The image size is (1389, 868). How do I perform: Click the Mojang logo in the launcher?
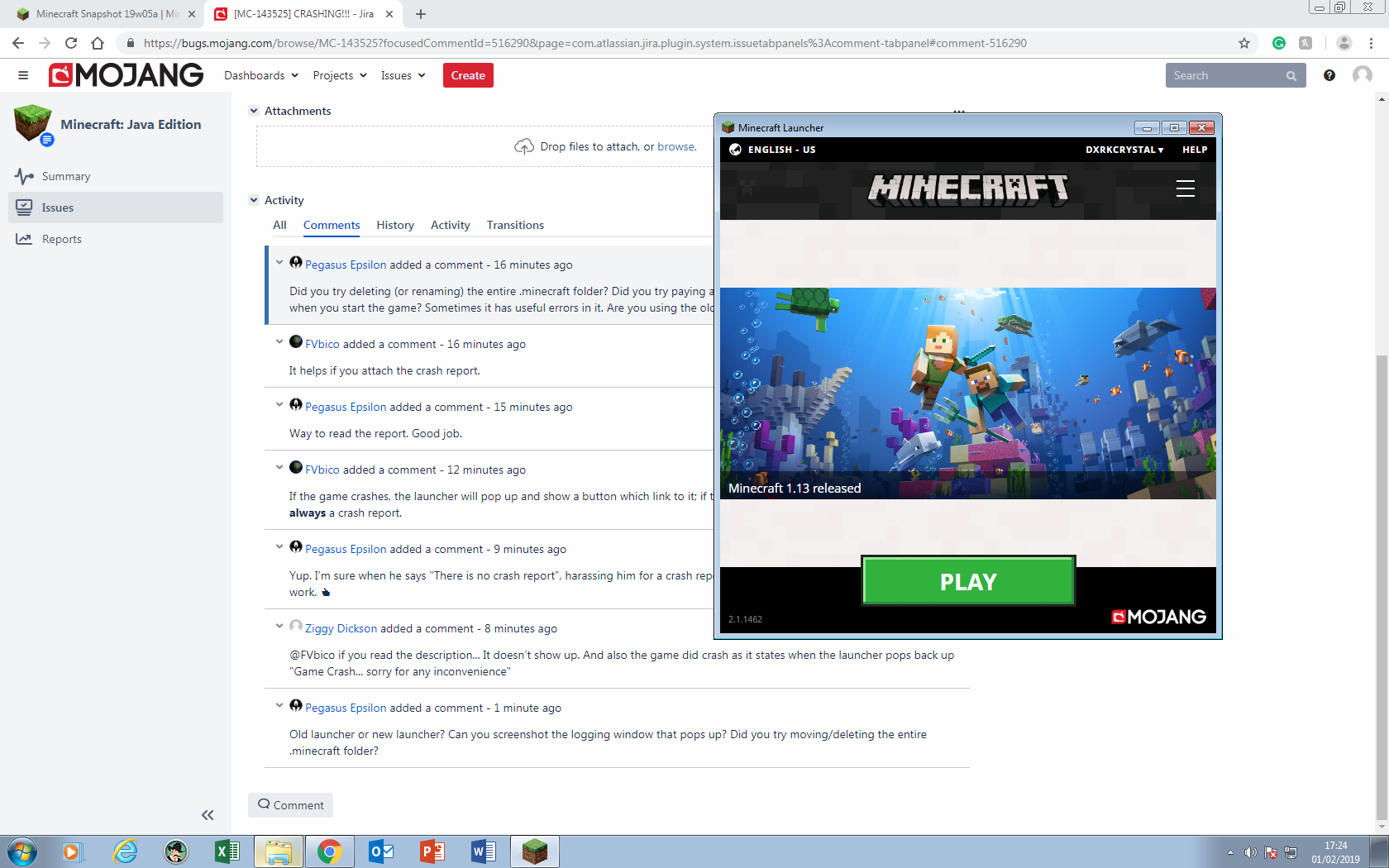click(1159, 617)
